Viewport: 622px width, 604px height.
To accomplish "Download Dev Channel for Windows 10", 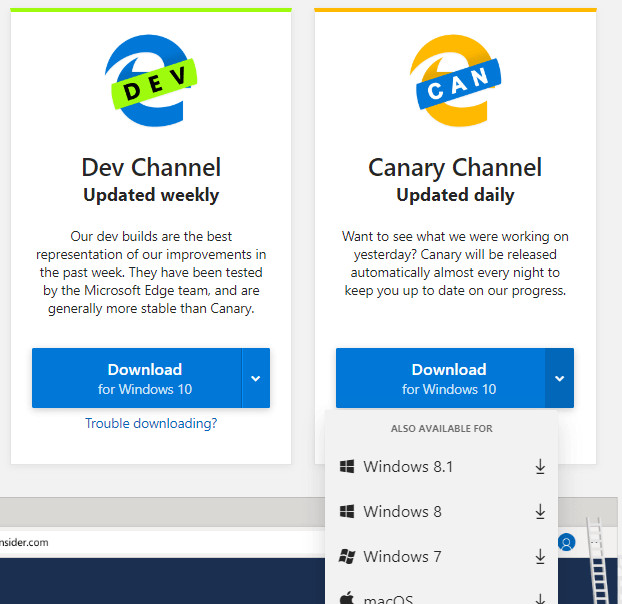I will click(137, 378).
